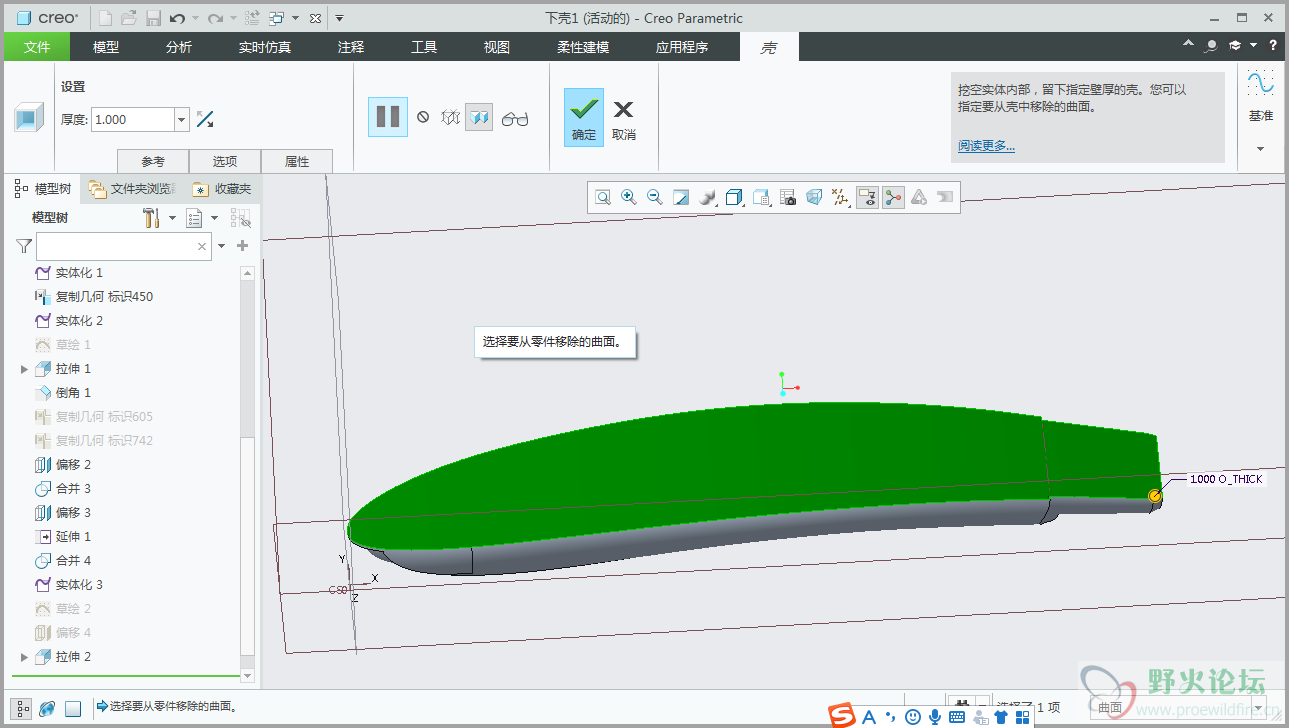Click the refit zoom icon in the view toolbar
The height and width of the screenshot is (728, 1289).
coord(603,197)
